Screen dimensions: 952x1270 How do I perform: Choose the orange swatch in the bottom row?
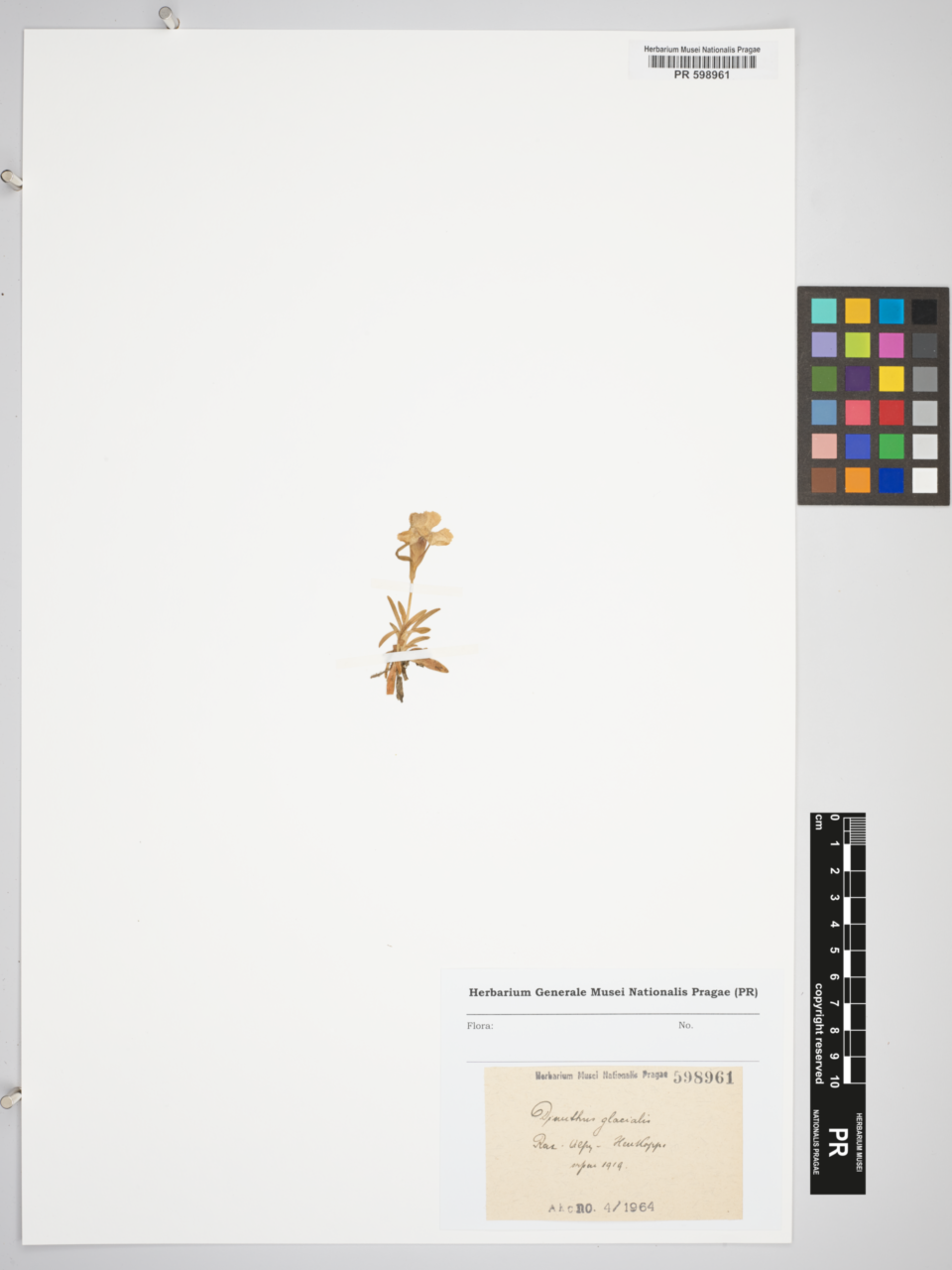[857, 480]
